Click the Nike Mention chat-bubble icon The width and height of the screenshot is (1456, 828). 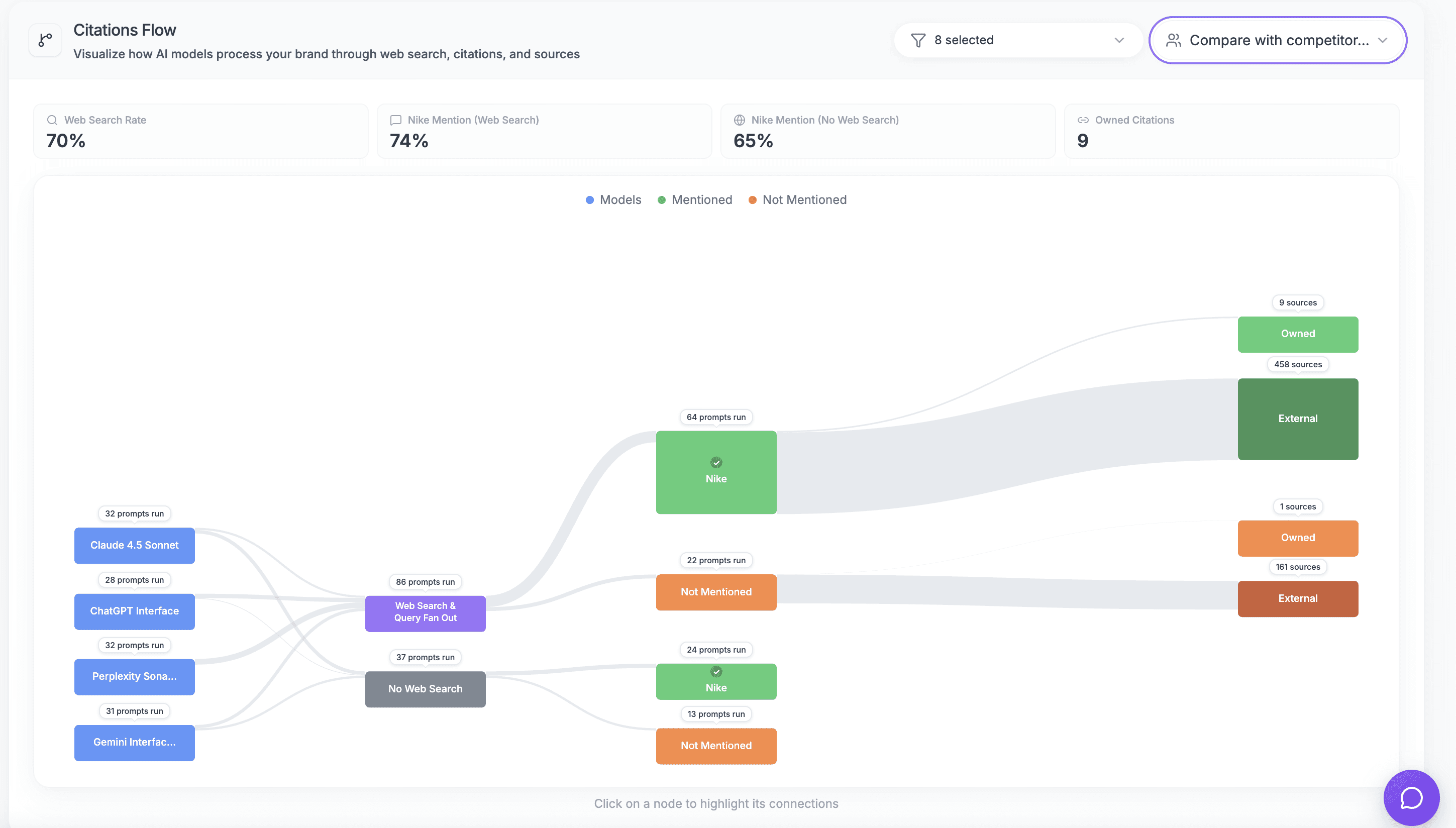(x=396, y=120)
